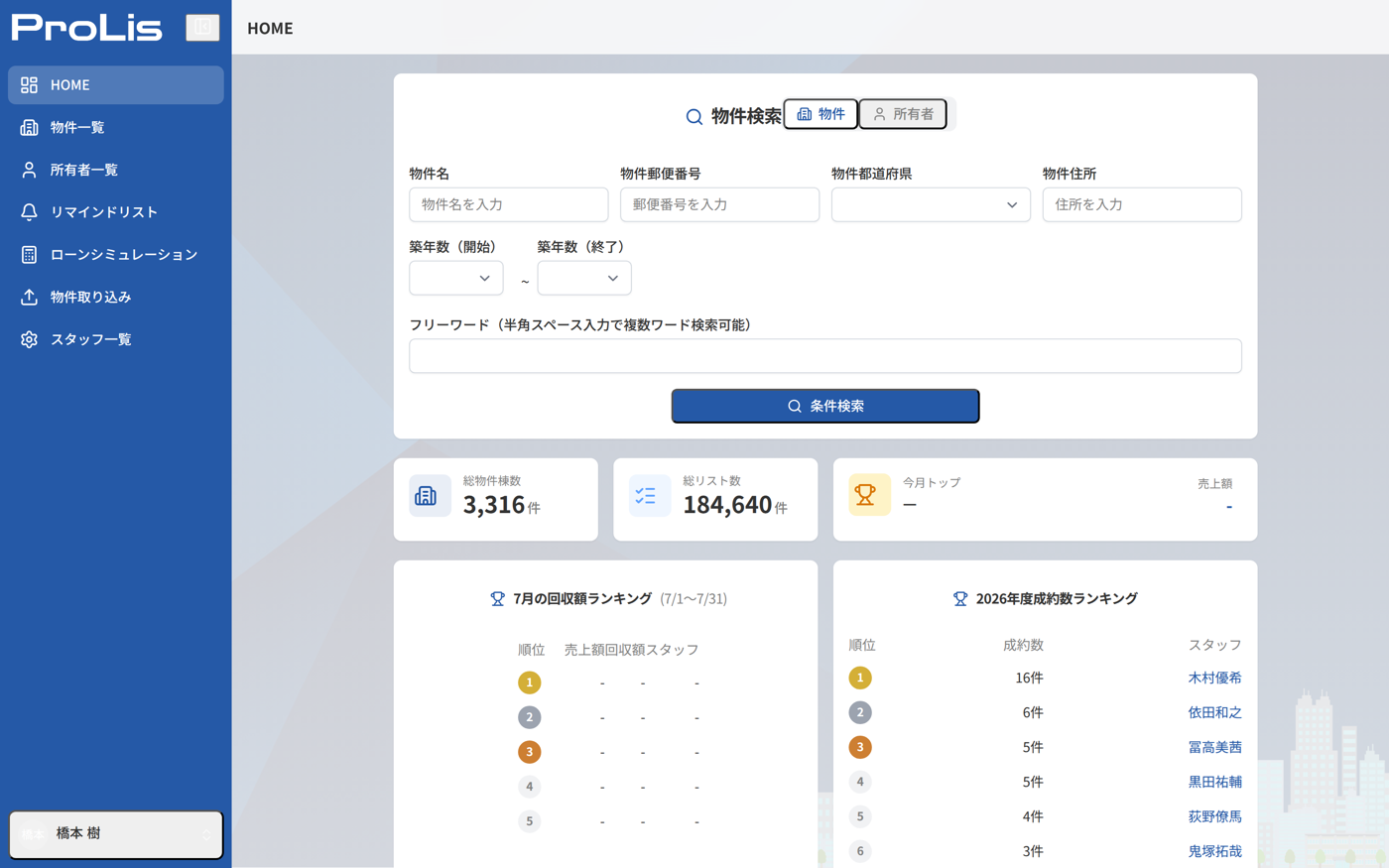Image resolution: width=1389 pixels, height=868 pixels.
Task: Click gold rank 1 badge in 回収額ランキング
Action: coord(530,682)
